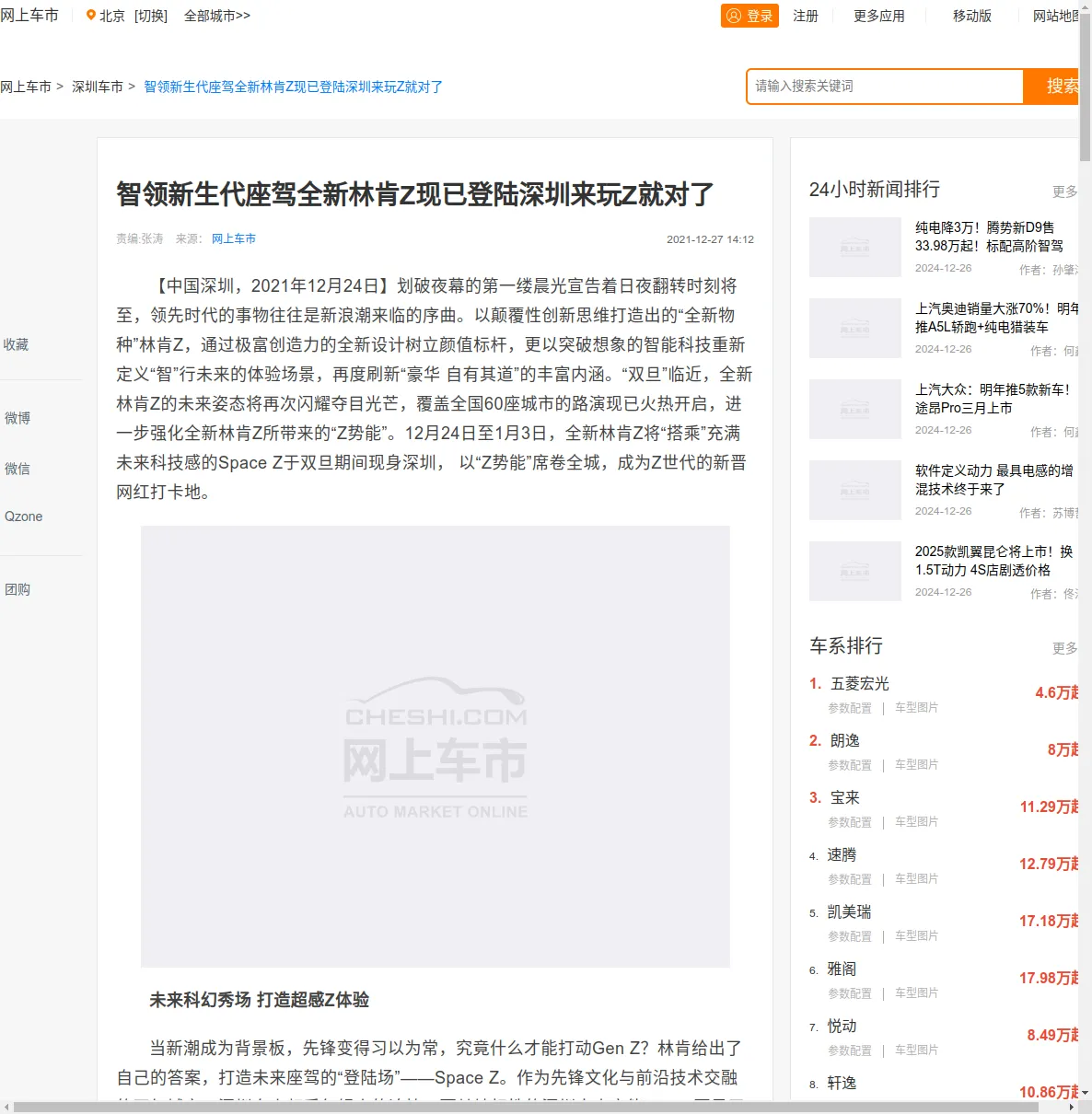Open 车型图片 for 凯美瑞
The image size is (1092, 1114).
[x=917, y=936]
